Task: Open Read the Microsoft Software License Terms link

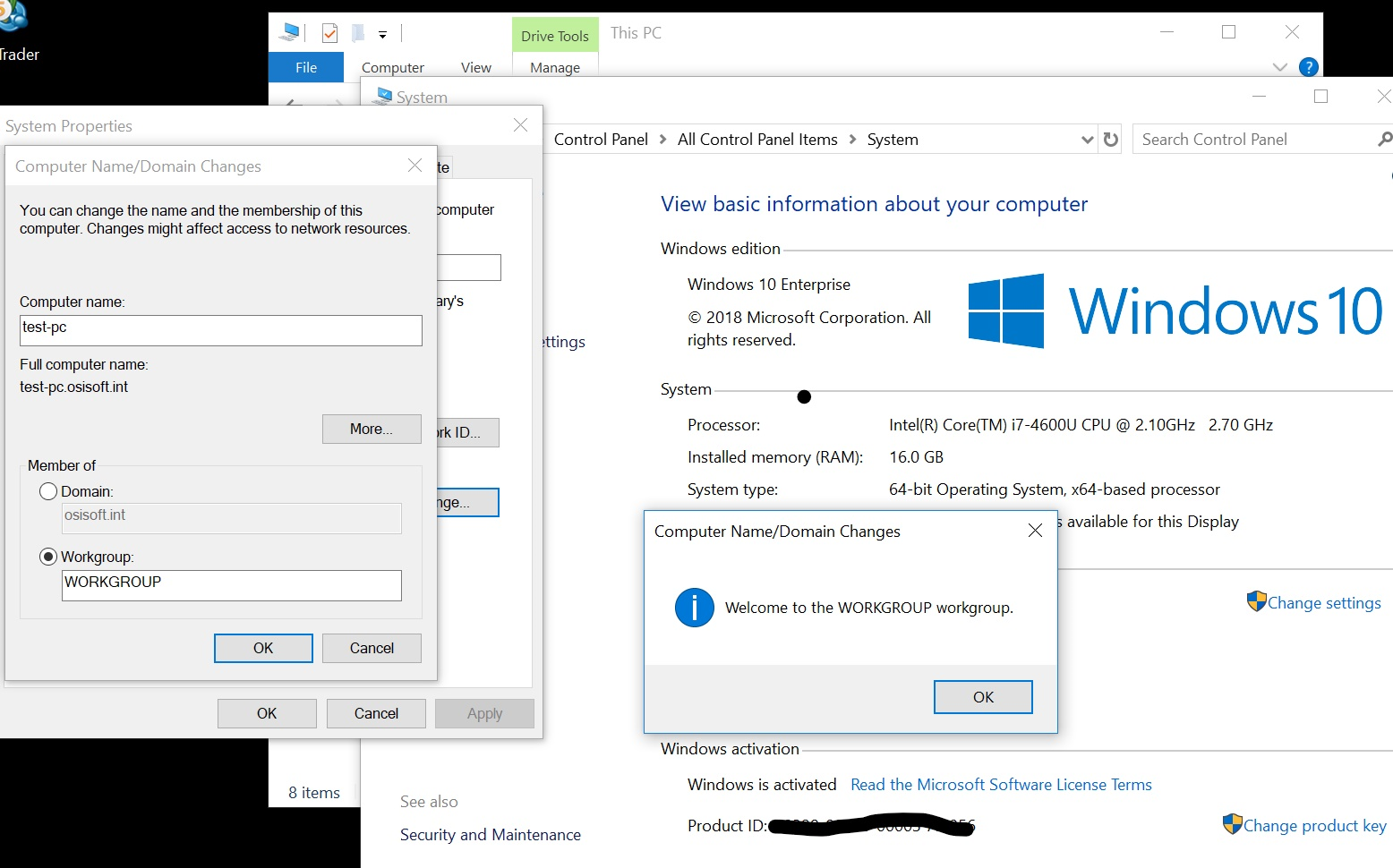Action: tap(1001, 785)
